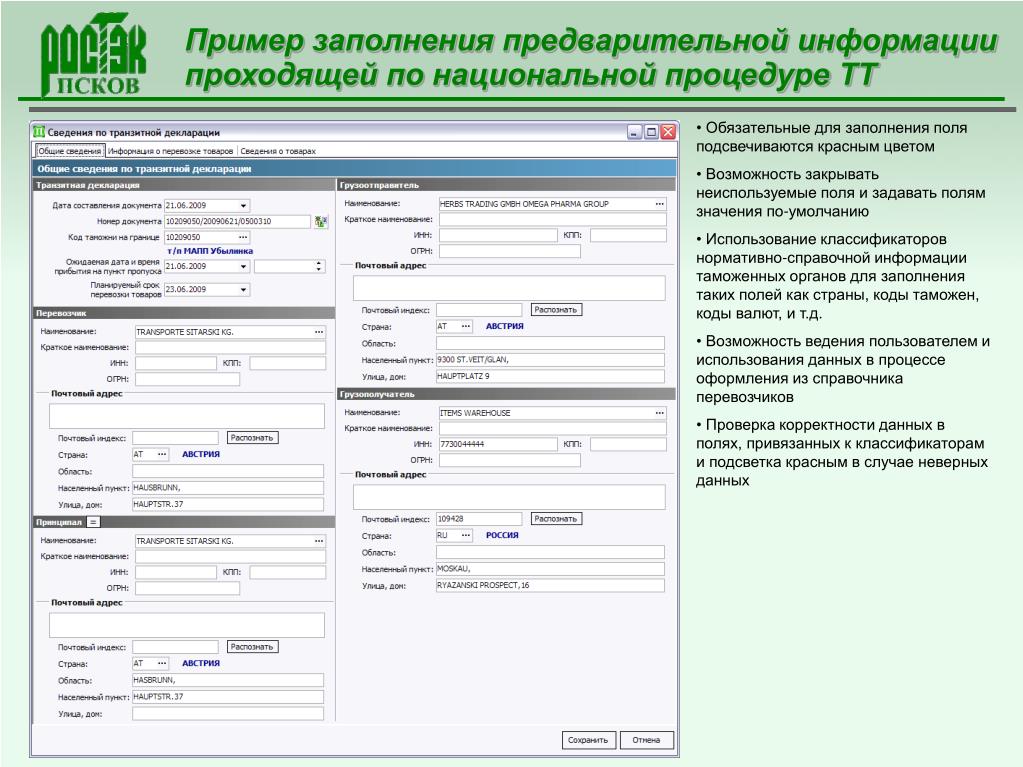Open lookup beside Грузоотправитель Наименование field

tap(660, 204)
